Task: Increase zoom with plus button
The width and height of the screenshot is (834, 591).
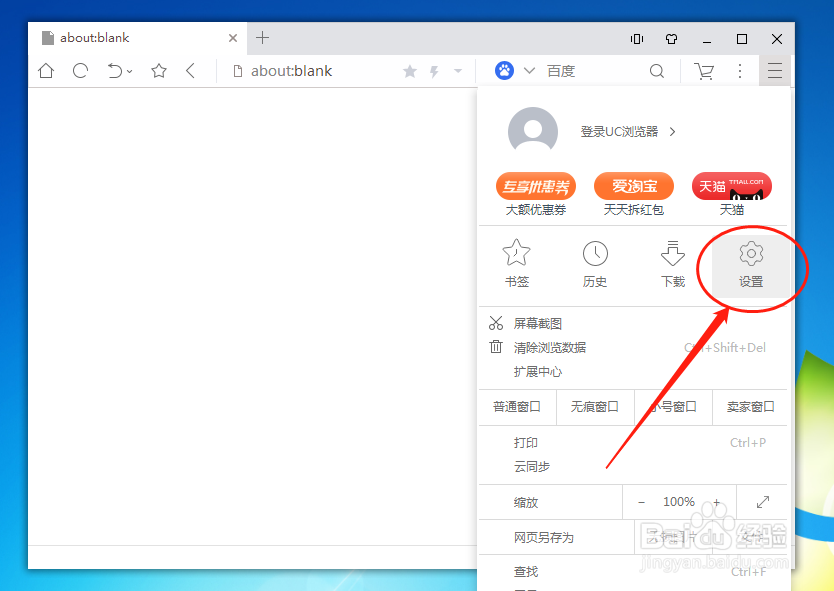Action: tap(716, 502)
